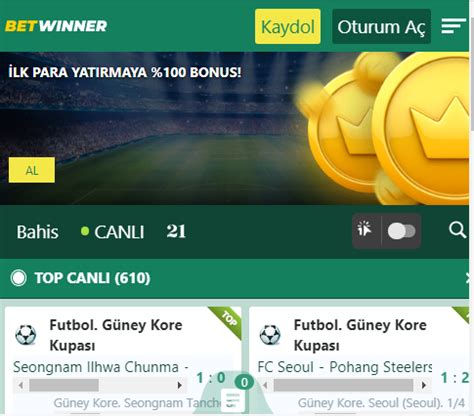Click the one-click bet cursor icon
474x416 pixels.
[365, 230]
